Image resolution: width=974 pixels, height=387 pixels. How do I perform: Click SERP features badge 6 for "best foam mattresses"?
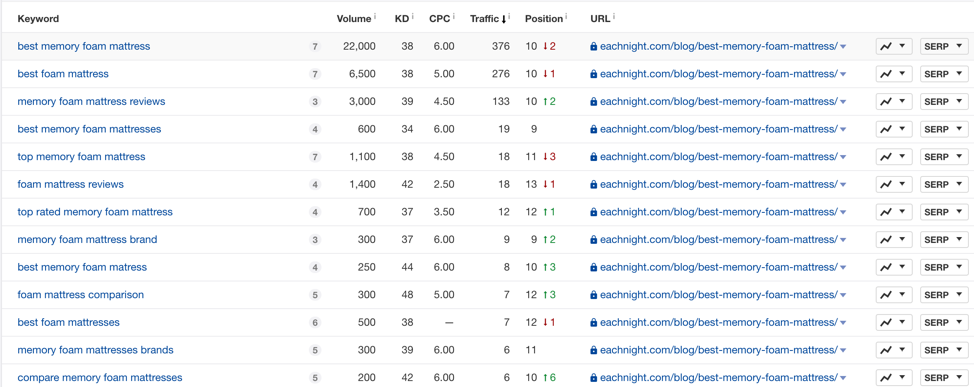tap(315, 323)
